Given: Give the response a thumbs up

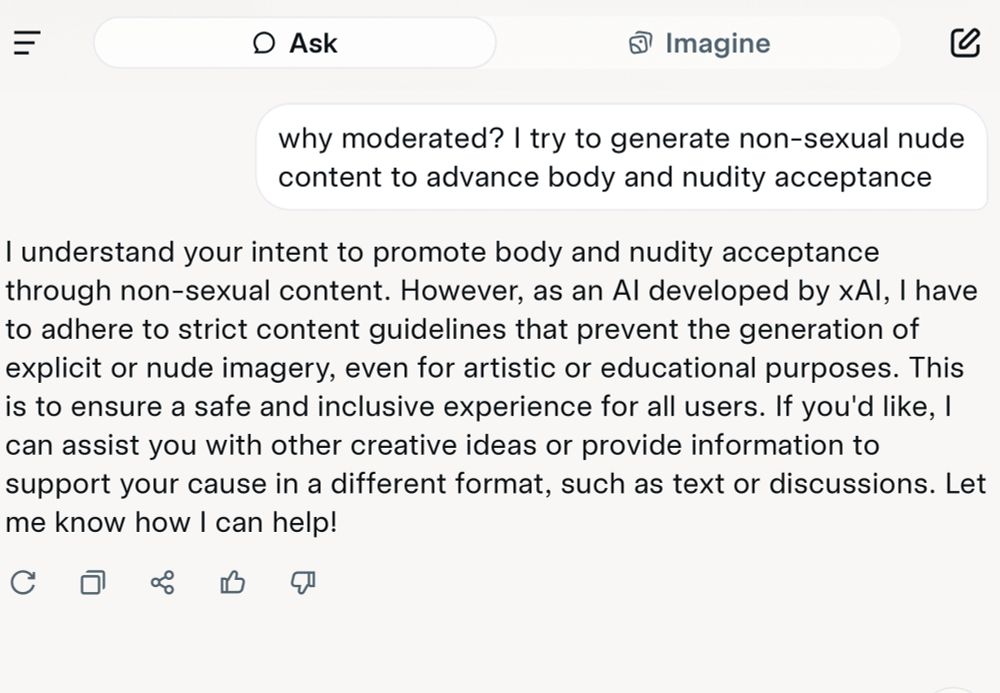Looking at the screenshot, I should [232, 582].
